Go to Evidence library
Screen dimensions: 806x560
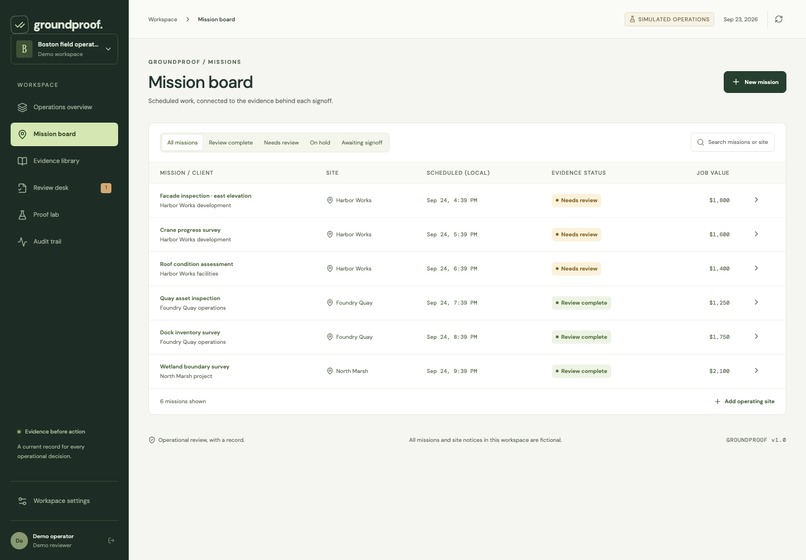64,161
